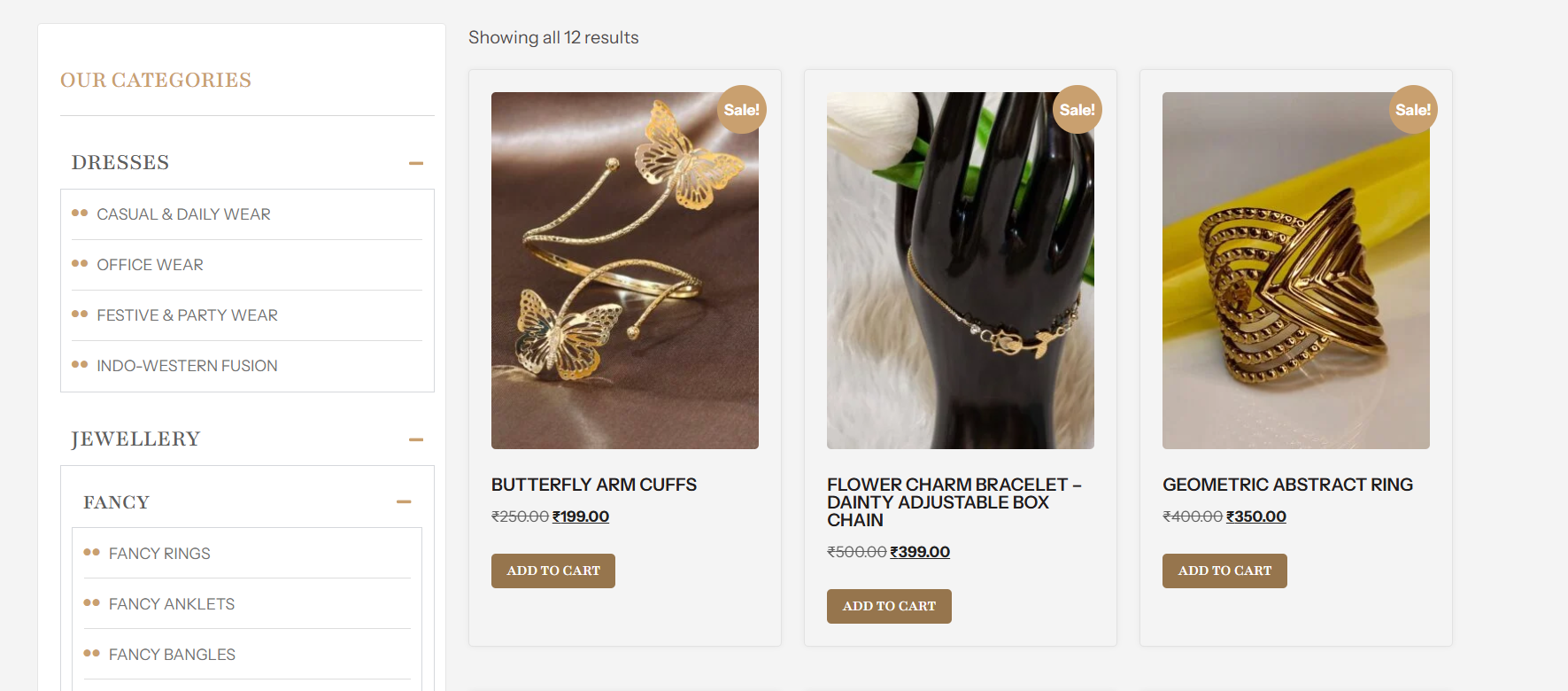Add Flower Charm Bracelet to cart
The height and width of the screenshot is (691, 1568).
[x=889, y=606]
